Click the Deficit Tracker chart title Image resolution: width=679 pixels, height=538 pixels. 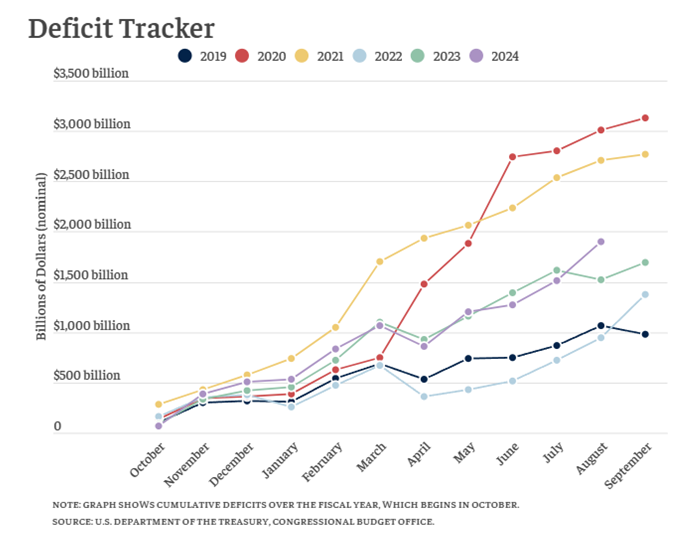[x=121, y=28]
